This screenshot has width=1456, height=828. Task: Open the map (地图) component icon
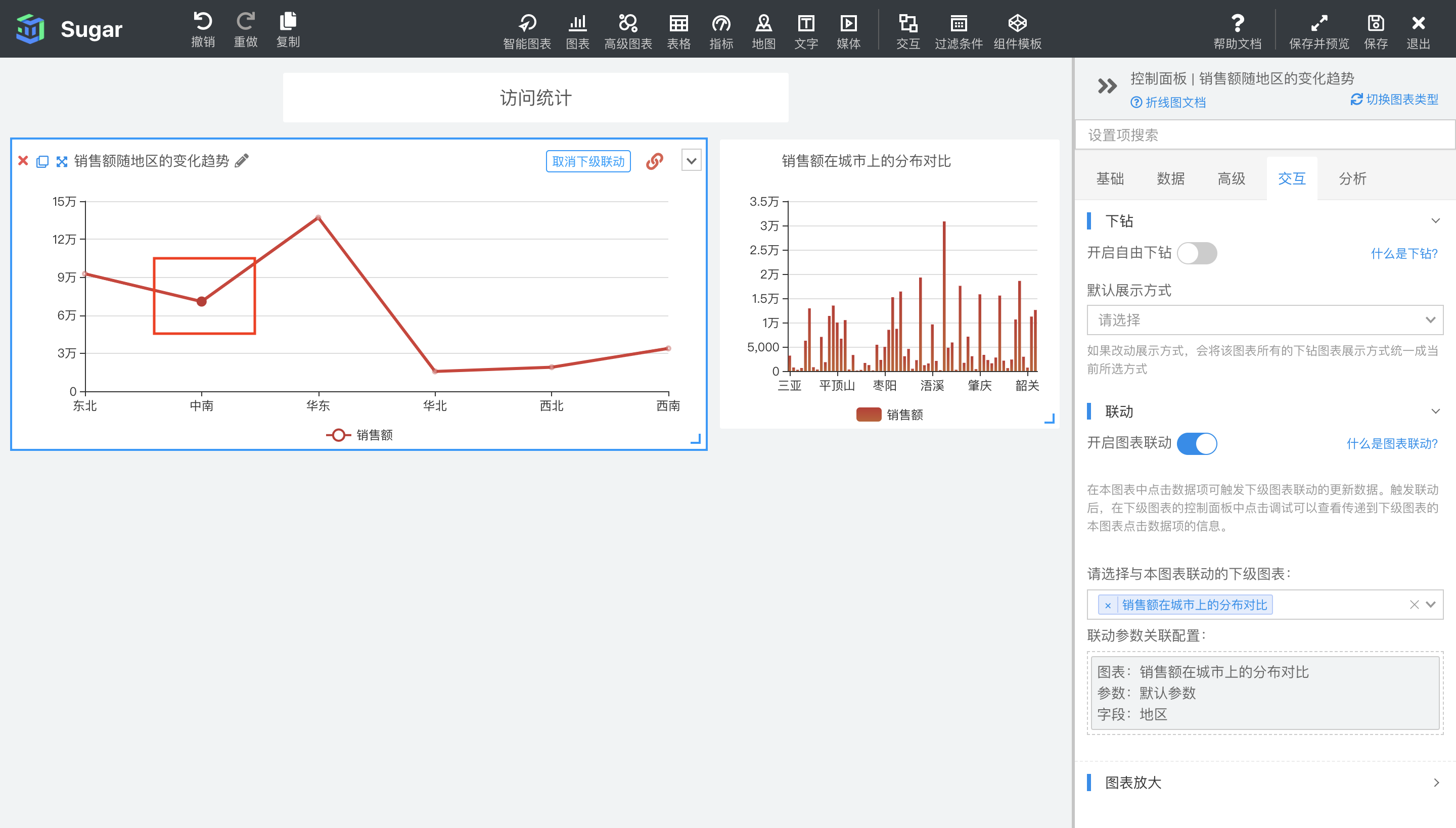pos(763,31)
